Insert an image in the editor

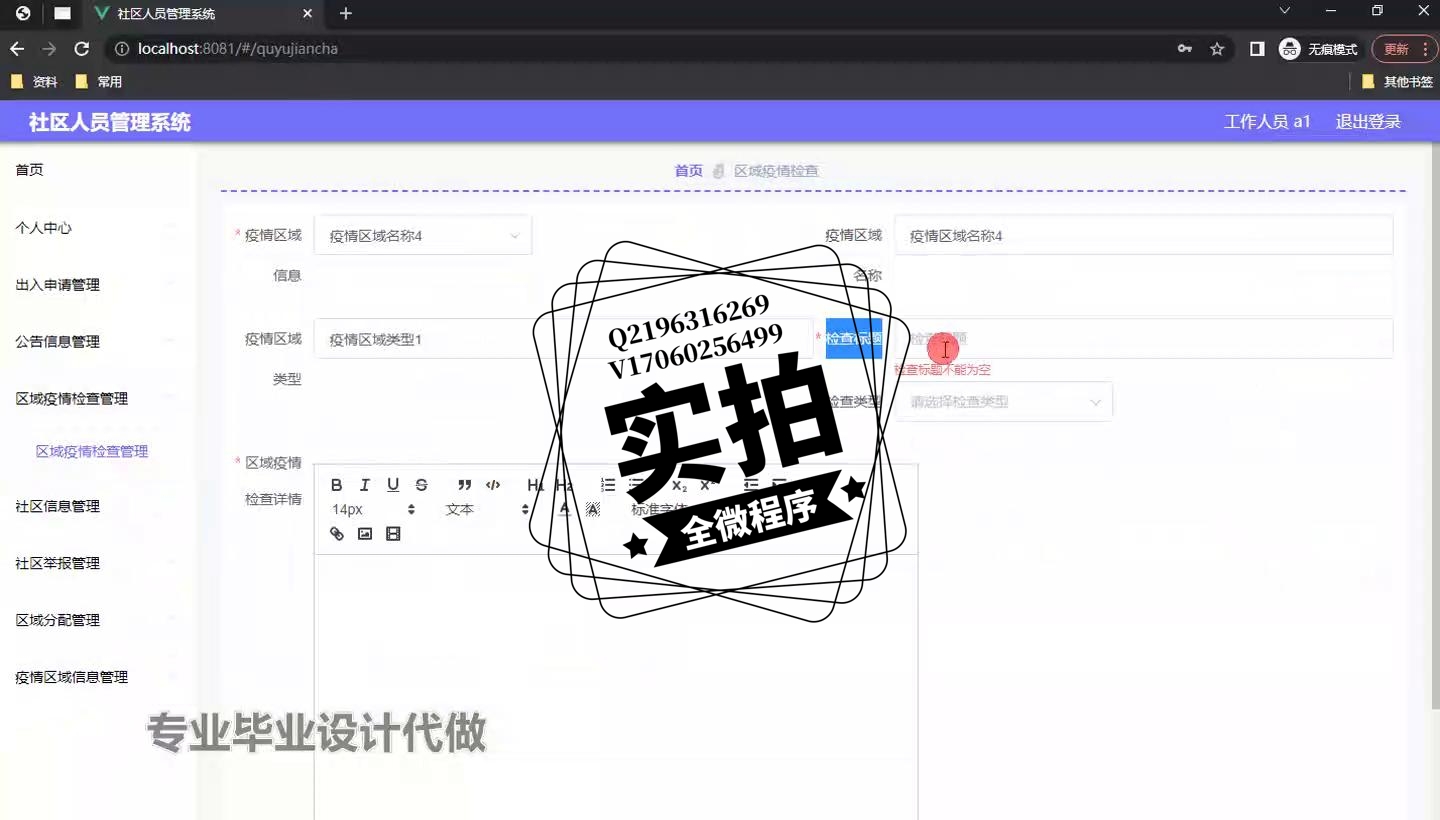(x=365, y=534)
